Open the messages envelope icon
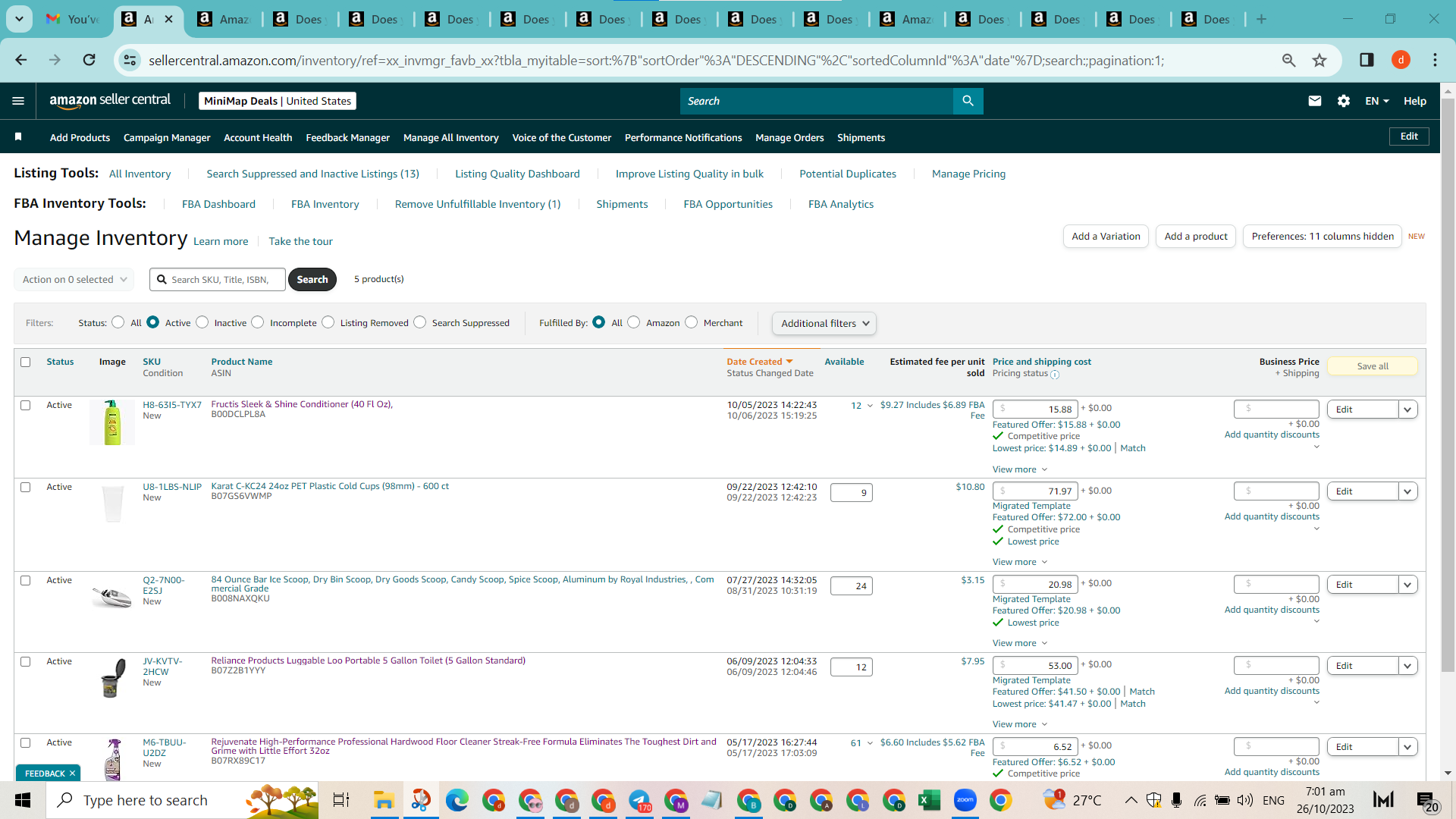The width and height of the screenshot is (1456, 819). coord(1315,101)
